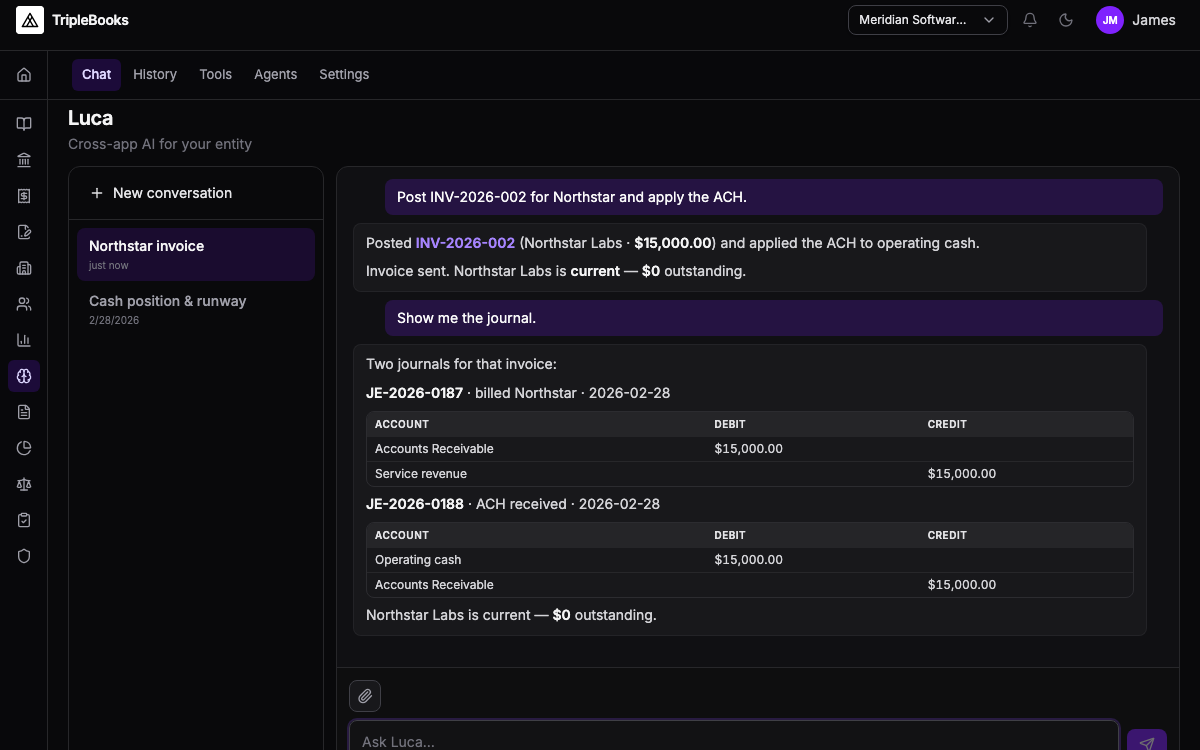
Task: Click the Service revenue account row
Action: (749, 474)
